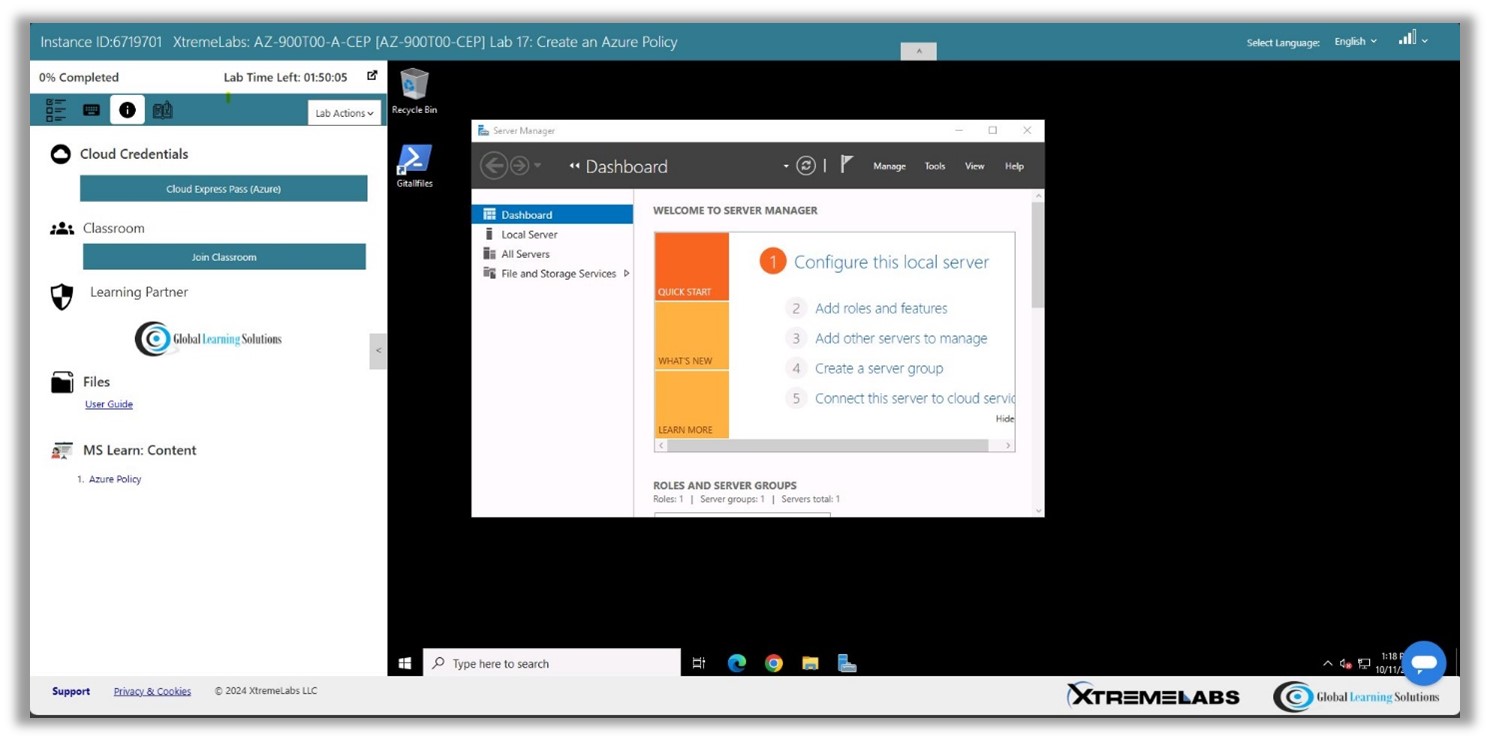Click Server Manager refresh icon
This screenshot has height=741, width=1490.
(806, 166)
